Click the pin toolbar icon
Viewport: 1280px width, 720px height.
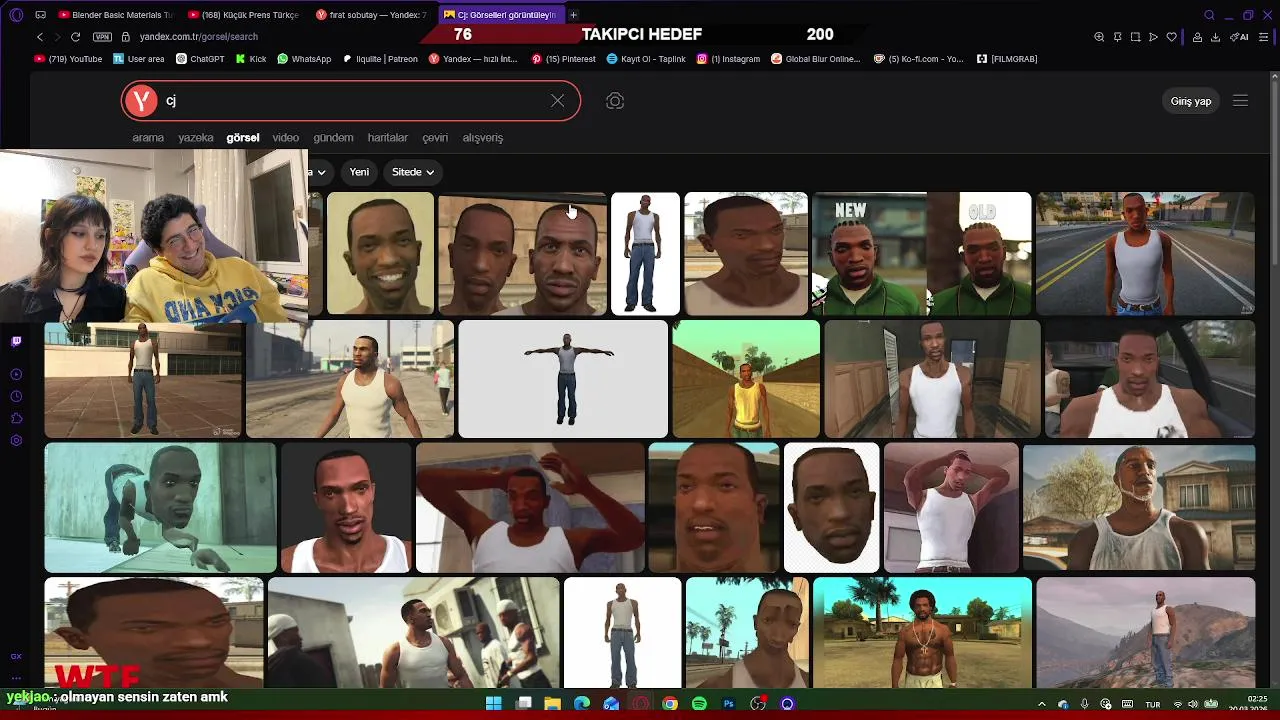1117,37
